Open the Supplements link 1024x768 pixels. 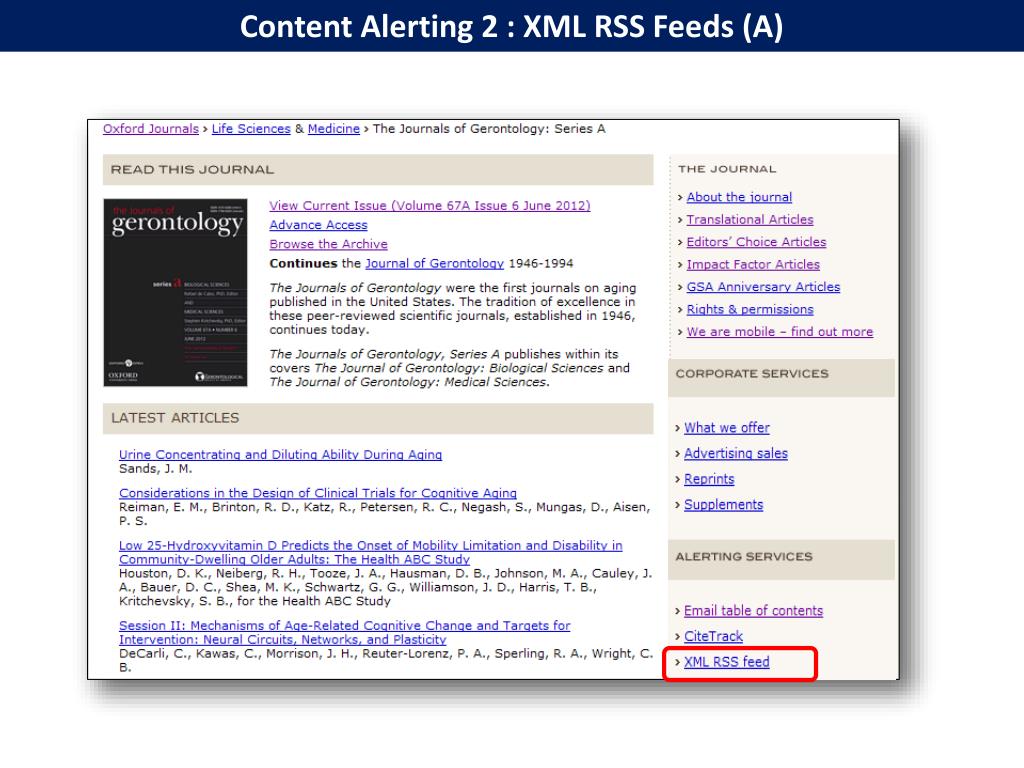point(724,505)
